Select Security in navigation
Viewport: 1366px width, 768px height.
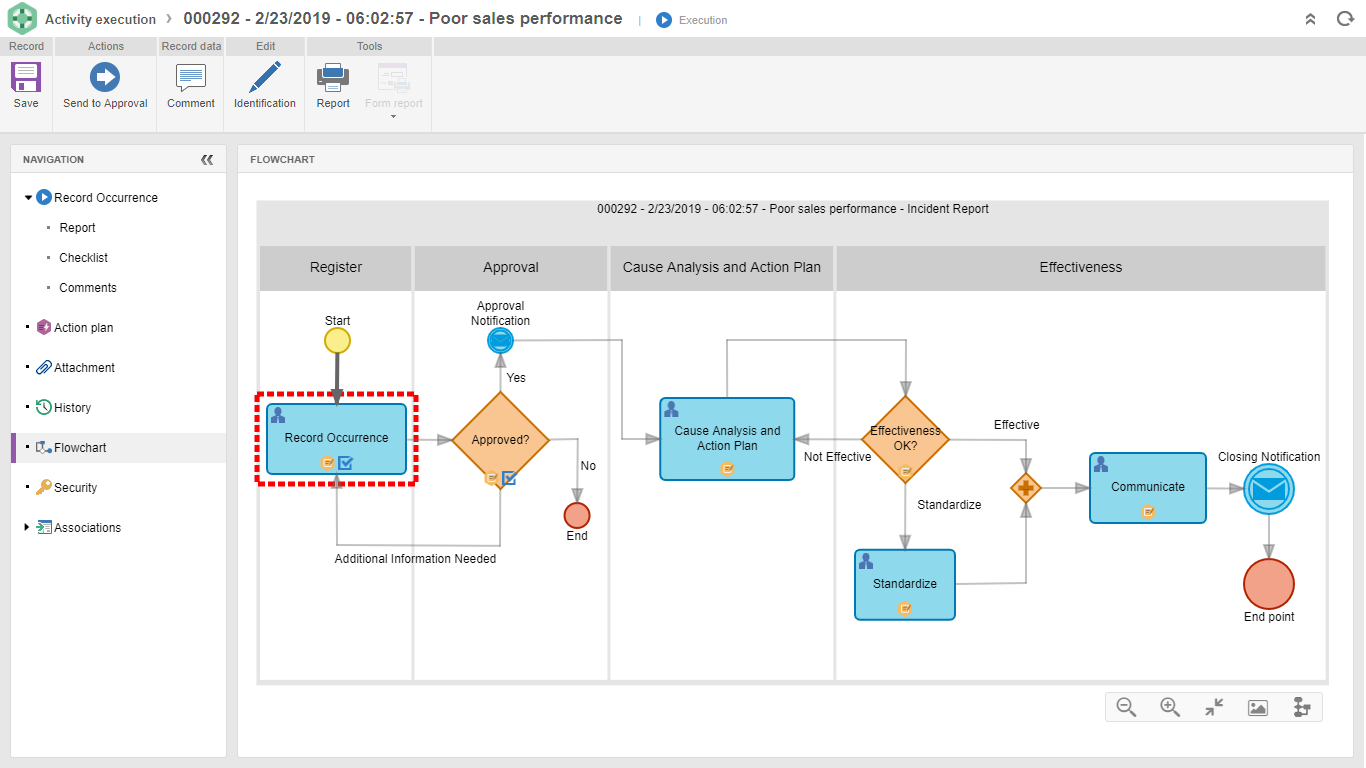[x=75, y=488]
